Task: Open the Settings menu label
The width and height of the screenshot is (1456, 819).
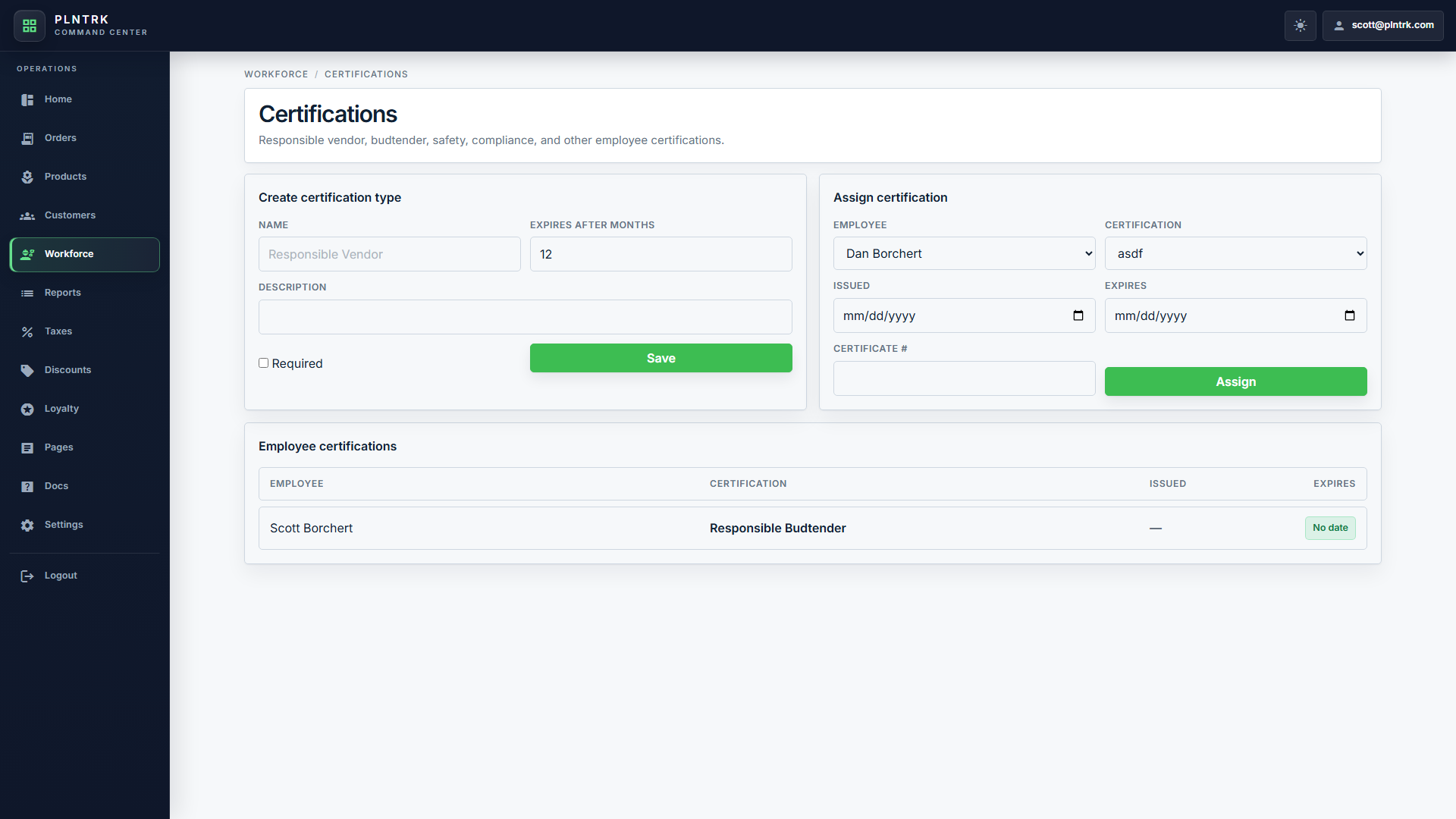Action: (x=64, y=525)
